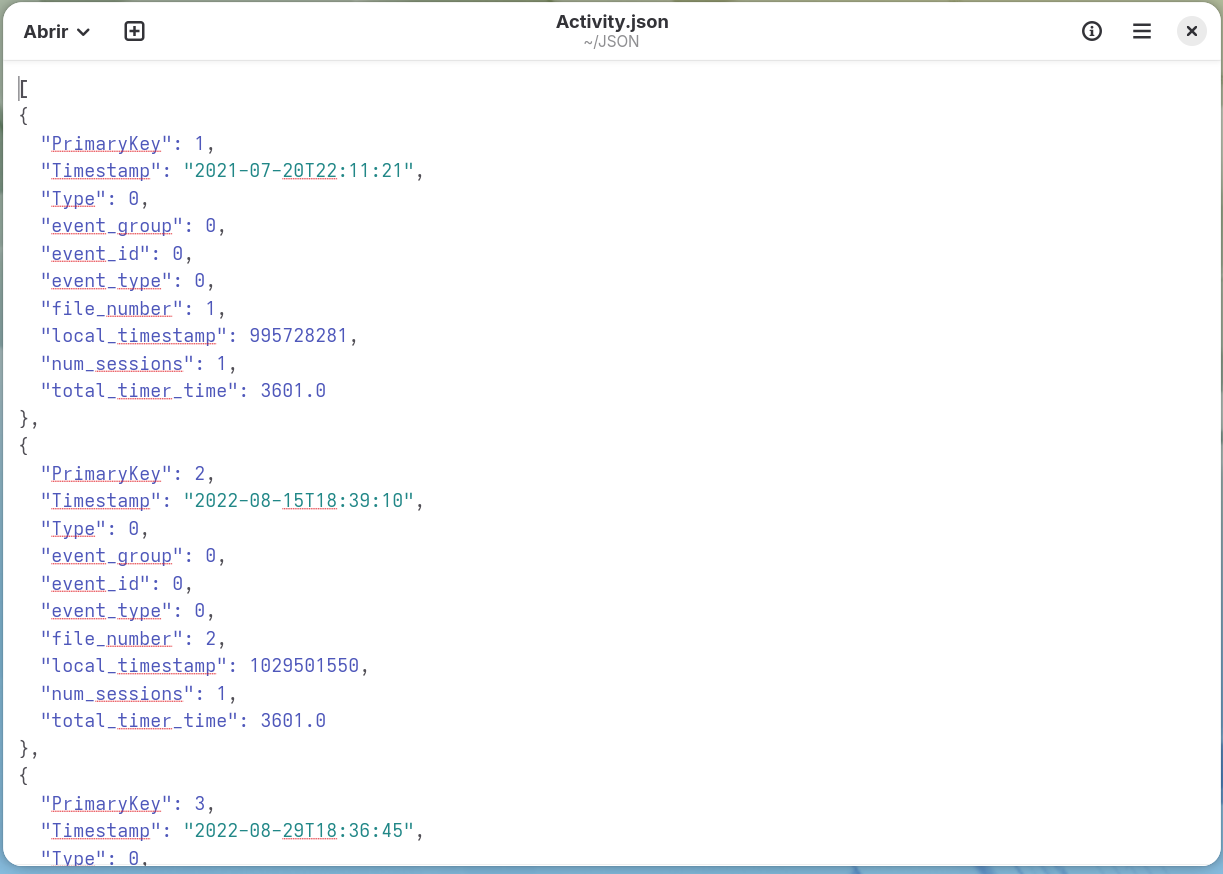Click the "PrimaryKey": 1 line
The width and height of the screenshot is (1223, 874).
tap(127, 144)
